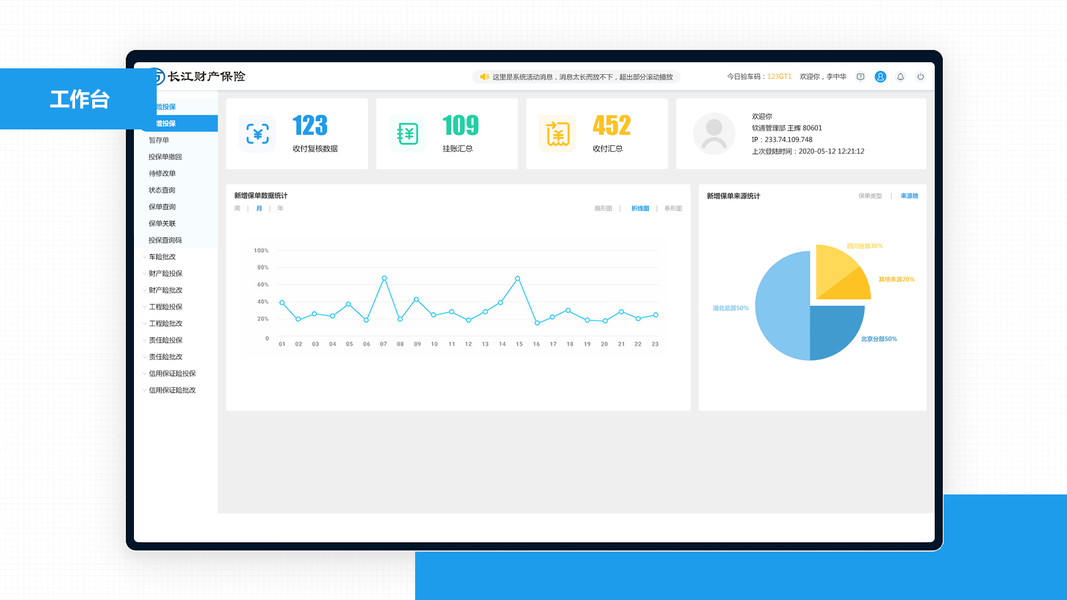
Task: Click the 长江财产保险 title
Action: pos(207,77)
